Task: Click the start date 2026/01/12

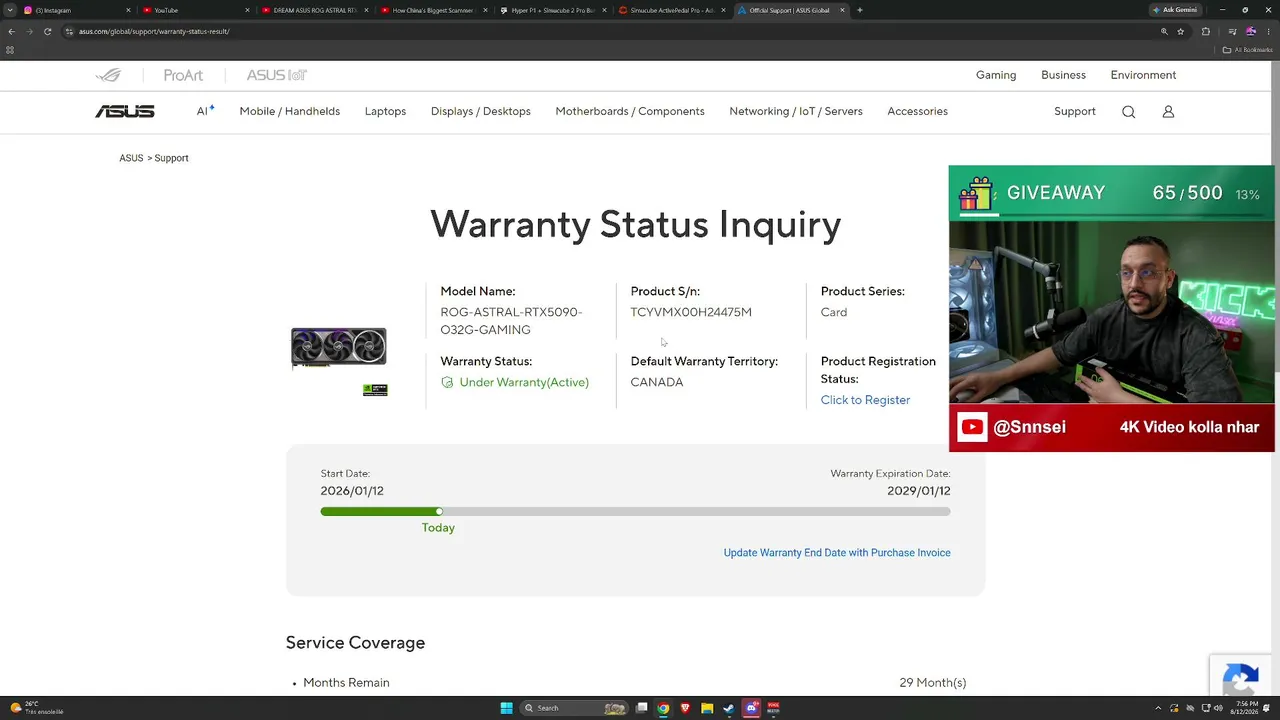Action: (352, 491)
